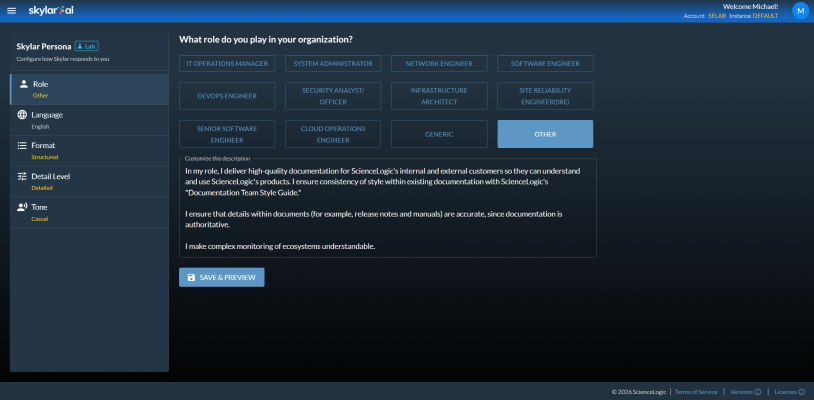Choose the Senior Software Engineer role
The height and width of the screenshot is (400, 814).
click(x=227, y=134)
